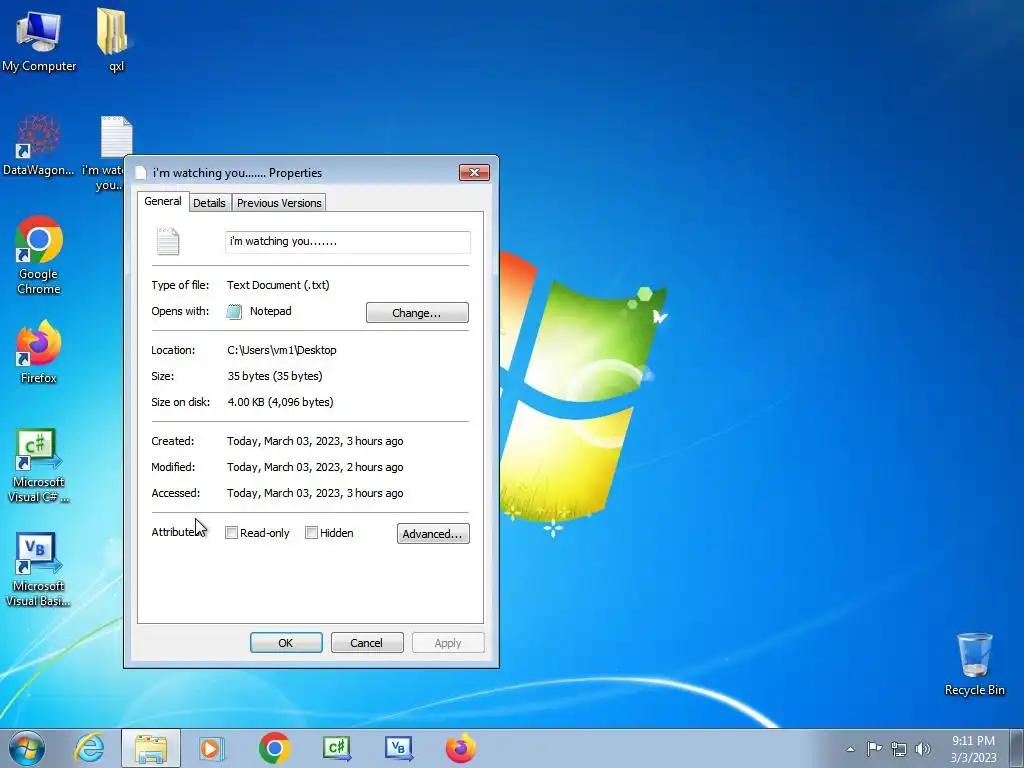Screen dimensions: 1024x768
Task: Select Firefox desktop shortcut
Action: [39, 351]
